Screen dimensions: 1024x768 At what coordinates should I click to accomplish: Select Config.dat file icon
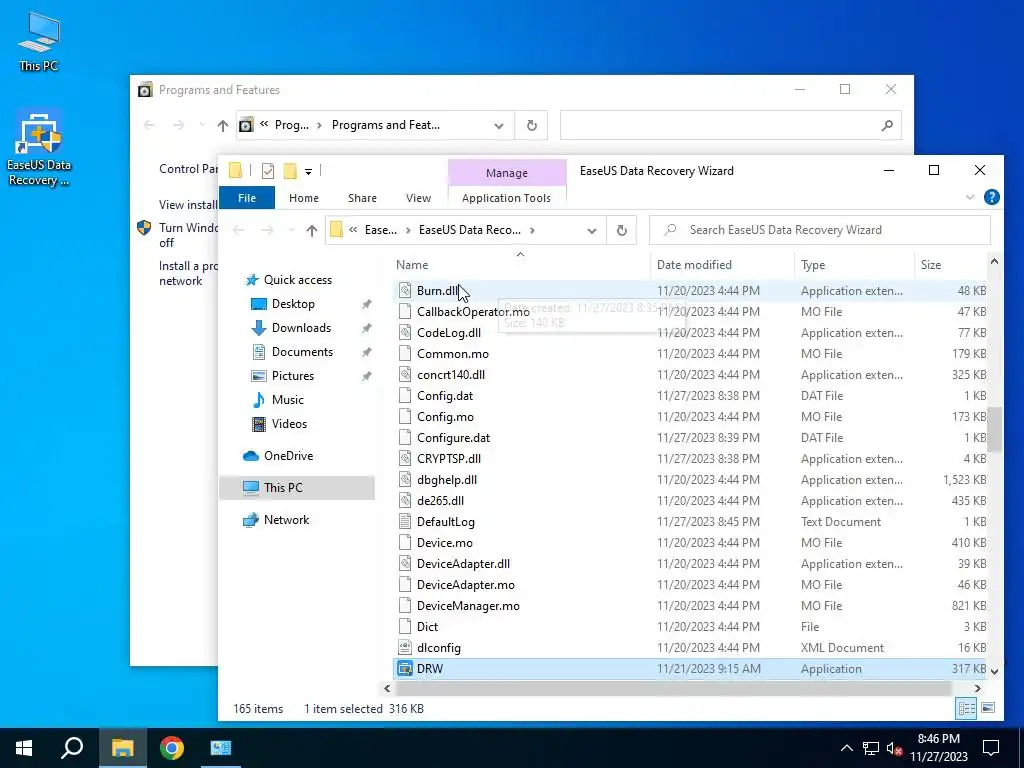(x=405, y=396)
